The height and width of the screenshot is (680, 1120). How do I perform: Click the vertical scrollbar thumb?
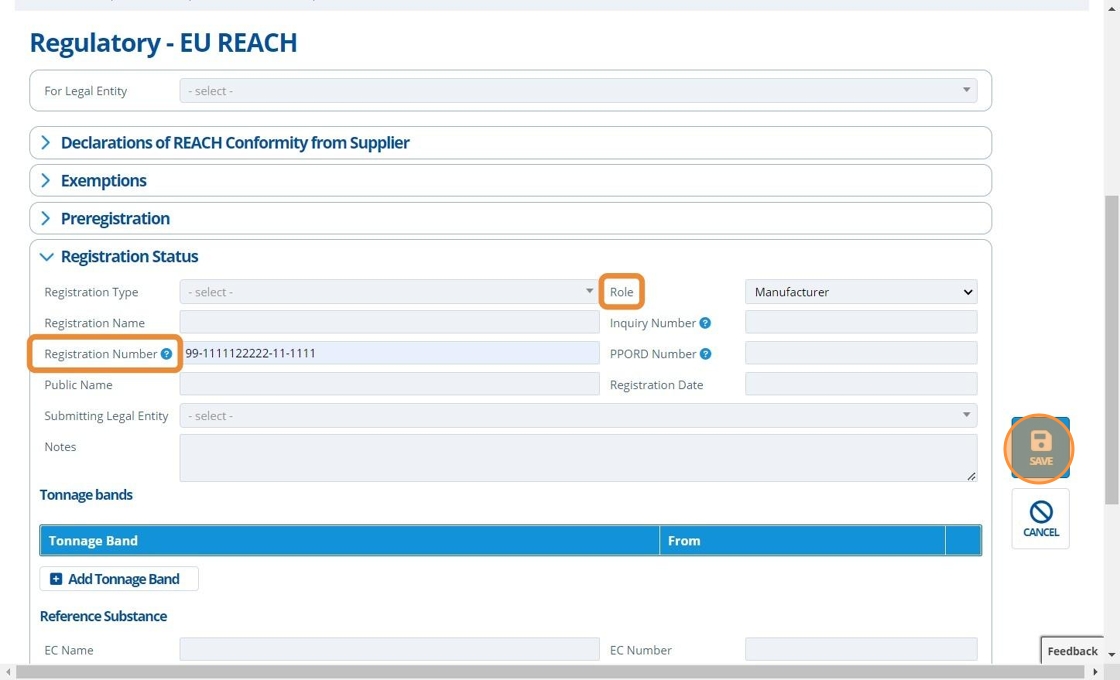(1111, 350)
